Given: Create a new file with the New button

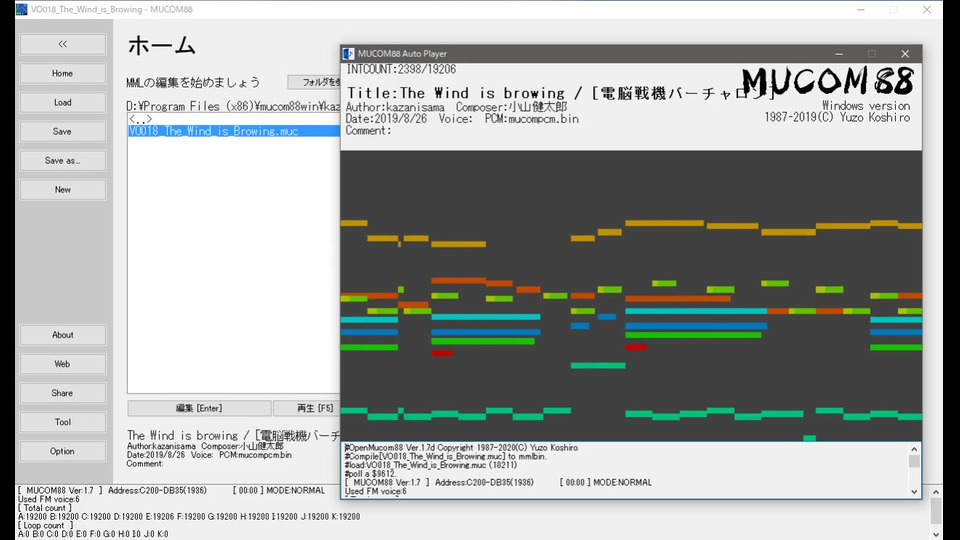Looking at the screenshot, I should (62, 190).
